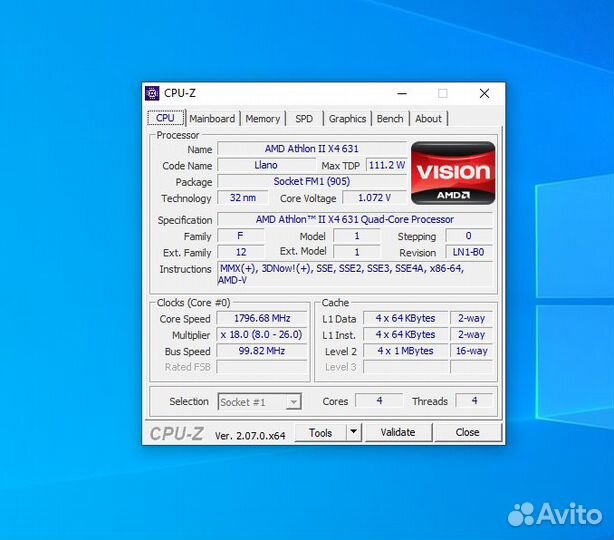
Task: Minimize the CPU-Z window
Action: [x=402, y=94]
